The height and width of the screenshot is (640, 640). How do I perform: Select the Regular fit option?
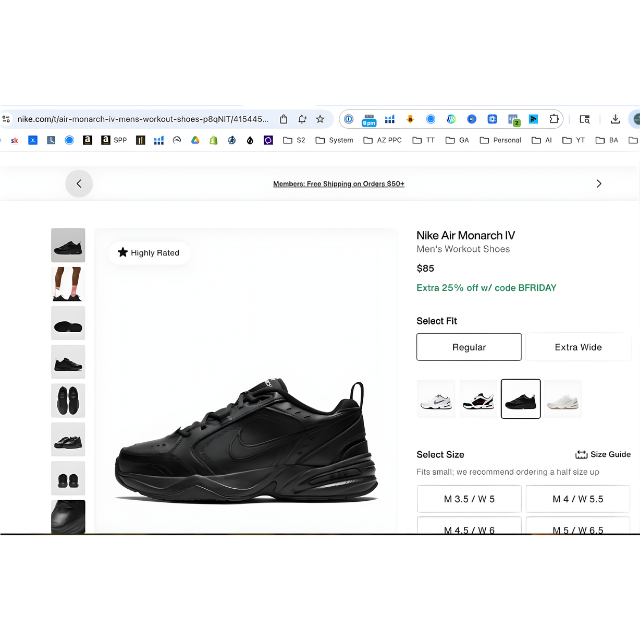click(x=469, y=347)
